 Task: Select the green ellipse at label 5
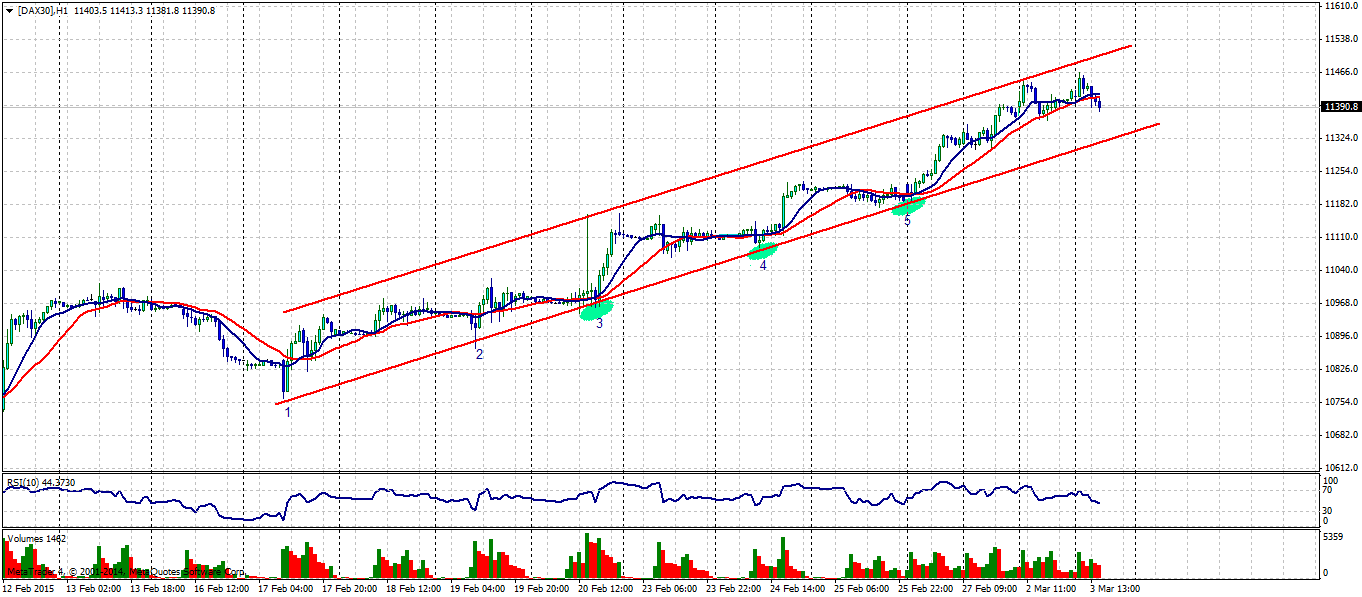click(x=908, y=207)
